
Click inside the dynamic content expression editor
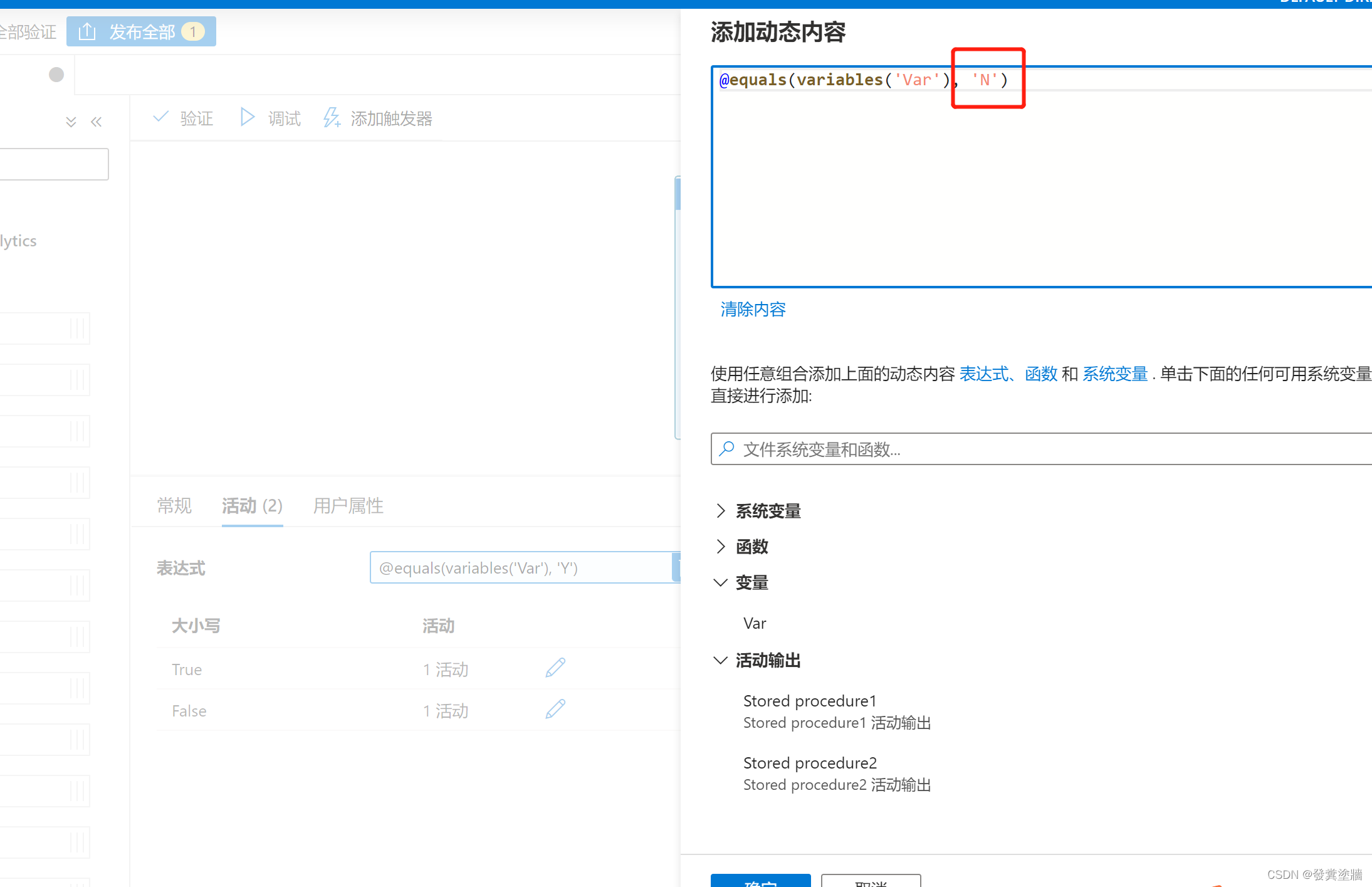pyautogui.click(x=1042, y=177)
